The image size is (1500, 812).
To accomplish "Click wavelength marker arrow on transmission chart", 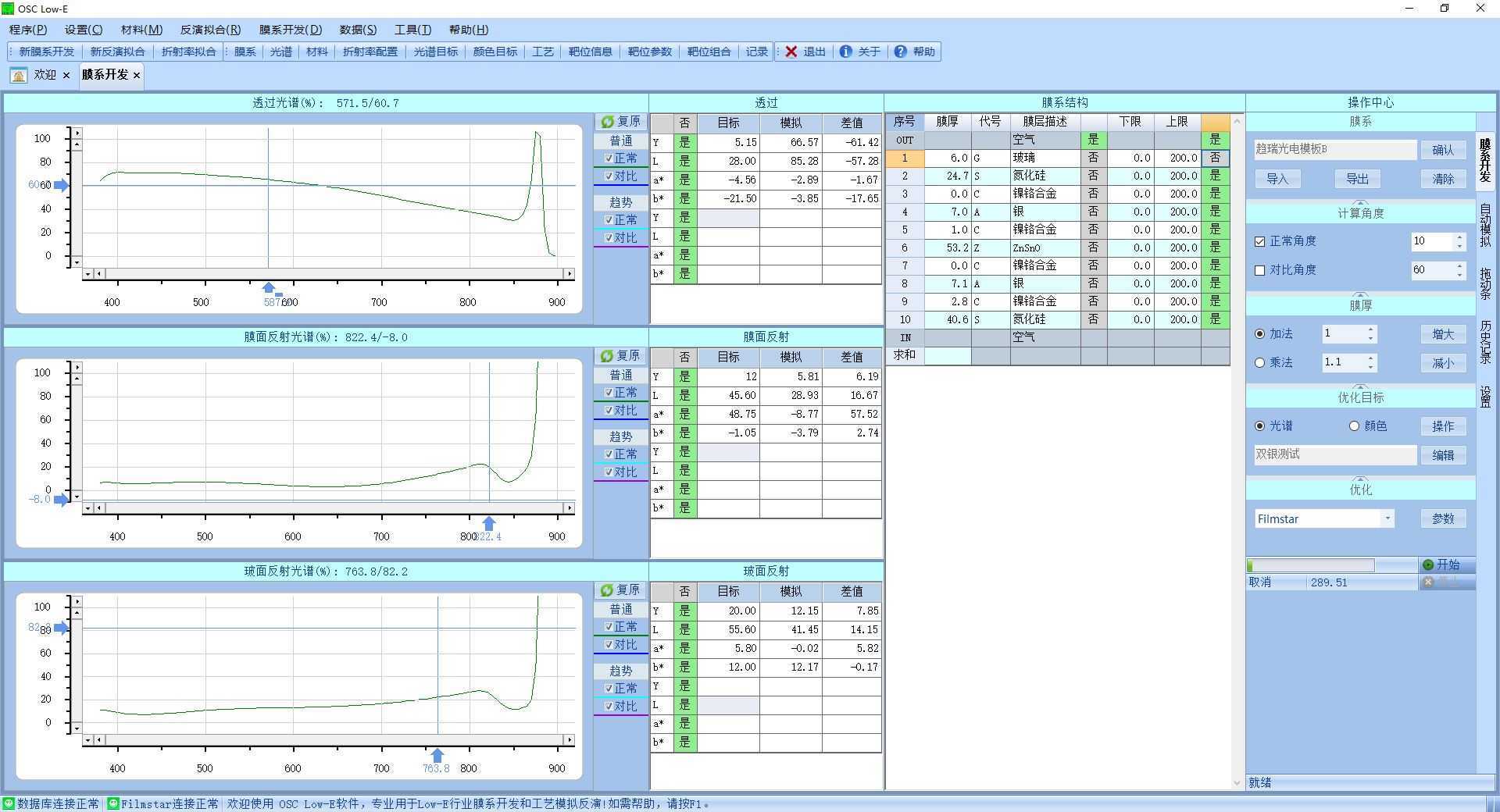I will point(269,288).
